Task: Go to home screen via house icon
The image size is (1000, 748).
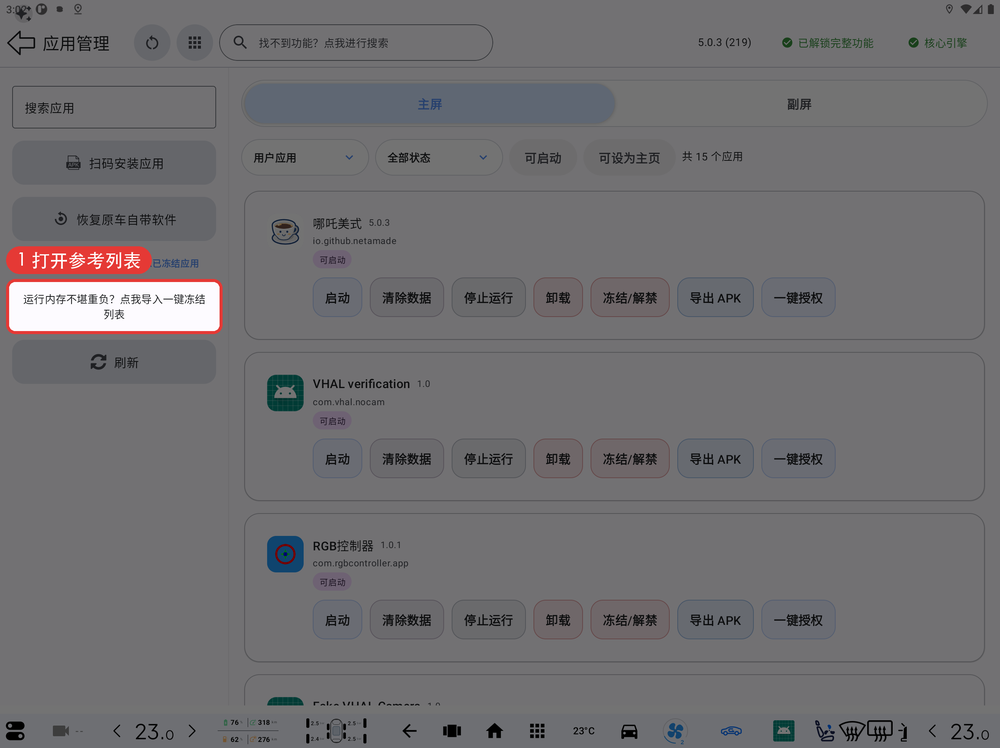Action: coord(494,731)
